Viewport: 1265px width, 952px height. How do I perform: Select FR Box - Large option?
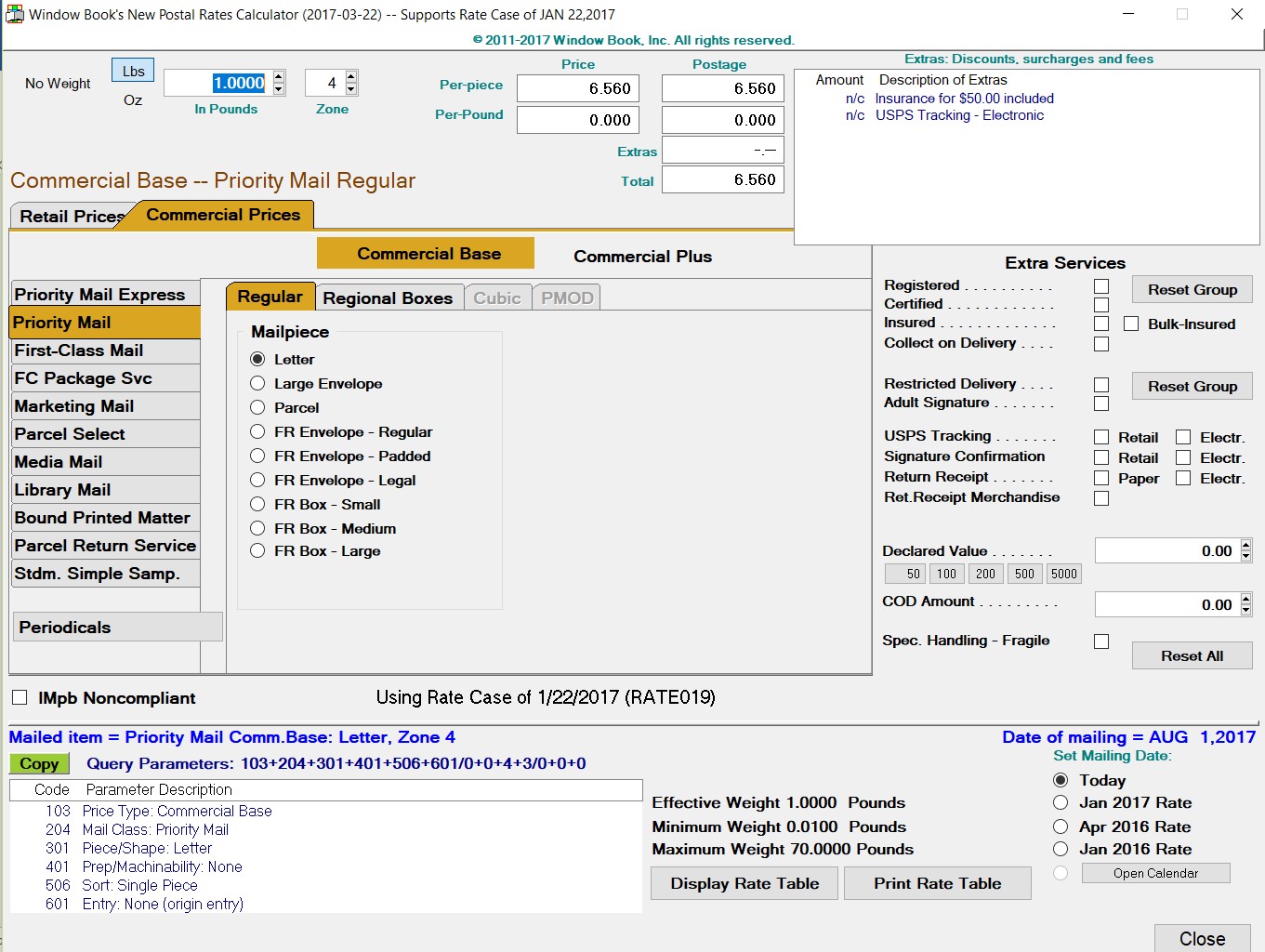pyautogui.click(x=257, y=550)
